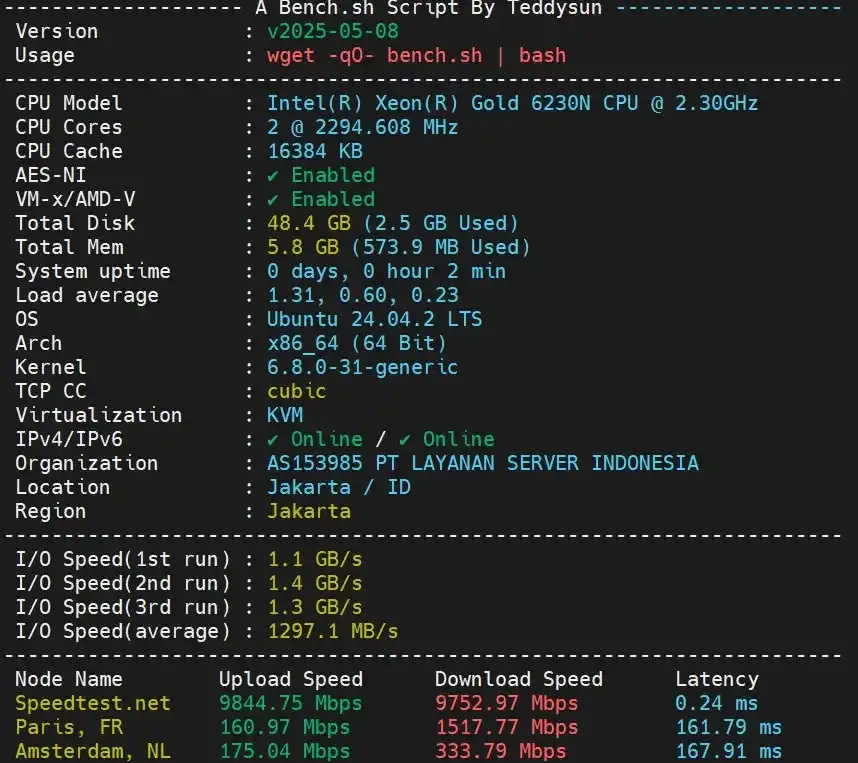Click the 'Virtualization' label

(x=98, y=415)
